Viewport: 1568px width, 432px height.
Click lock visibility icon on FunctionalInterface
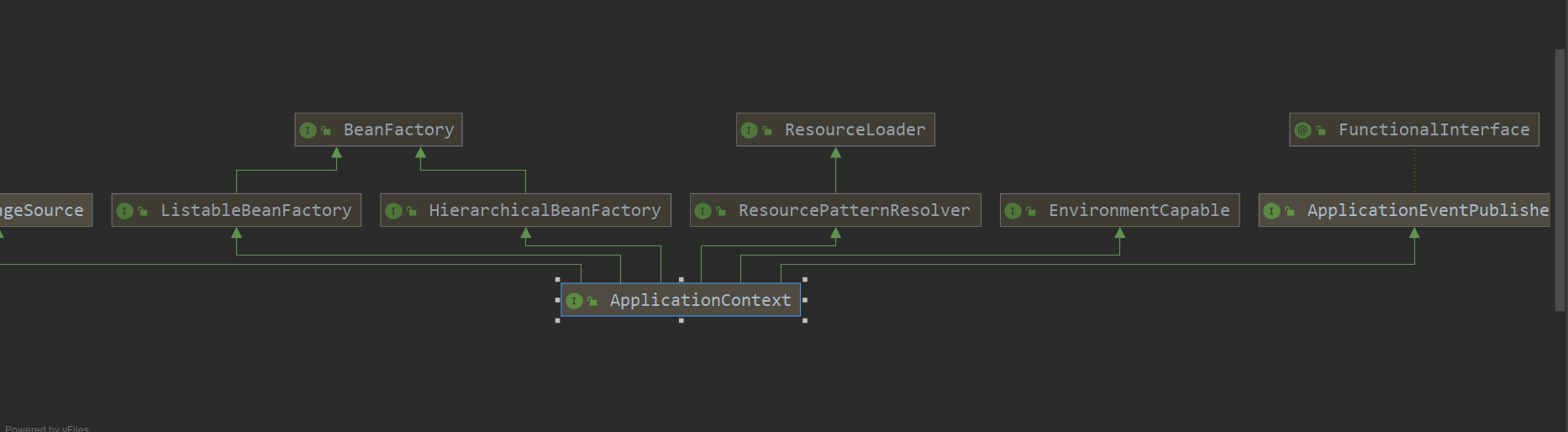tap(1321, 130)
